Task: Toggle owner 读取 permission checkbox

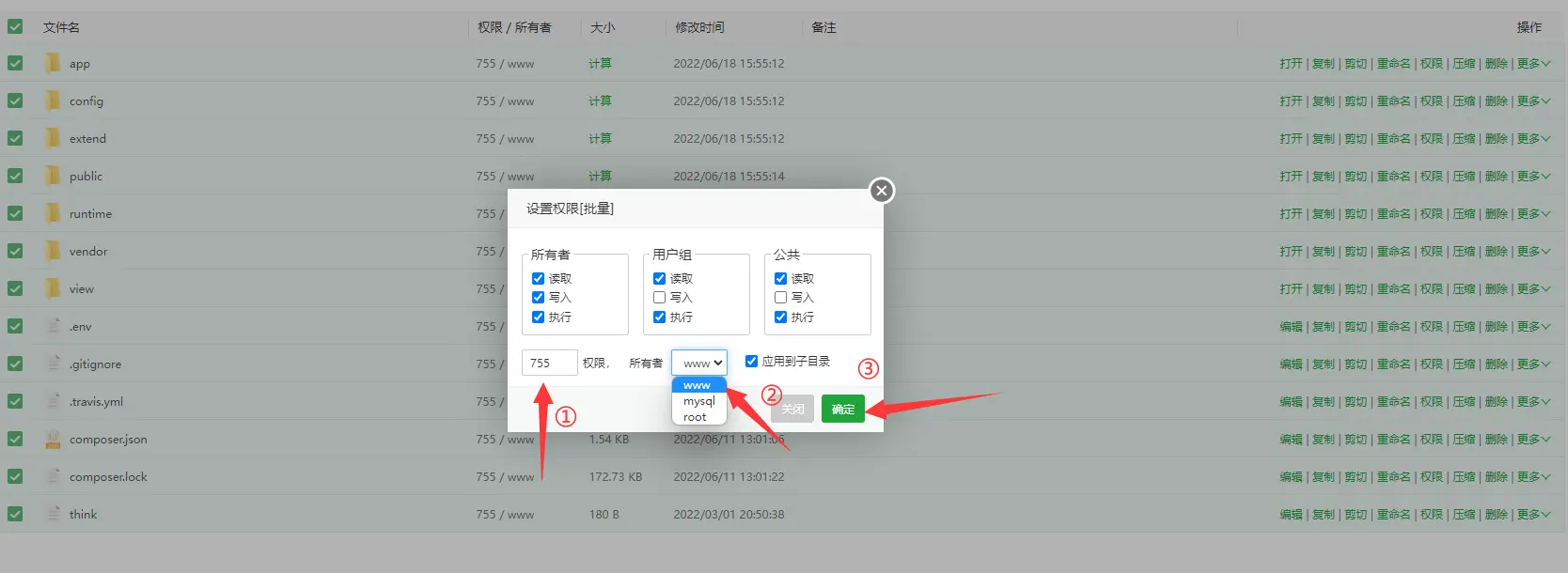Action: [538, 278]
